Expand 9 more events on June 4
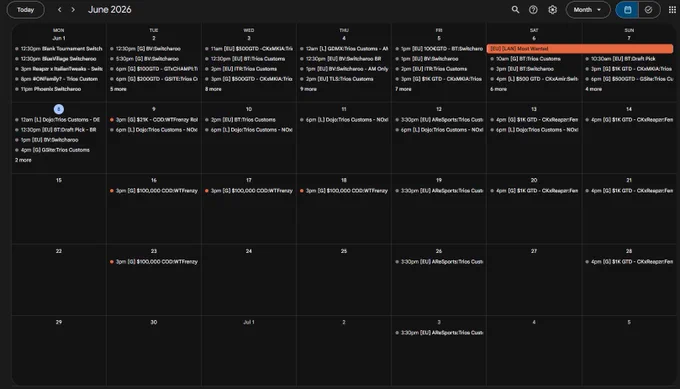This screenshot has width=680, height=389. point(308,89)
